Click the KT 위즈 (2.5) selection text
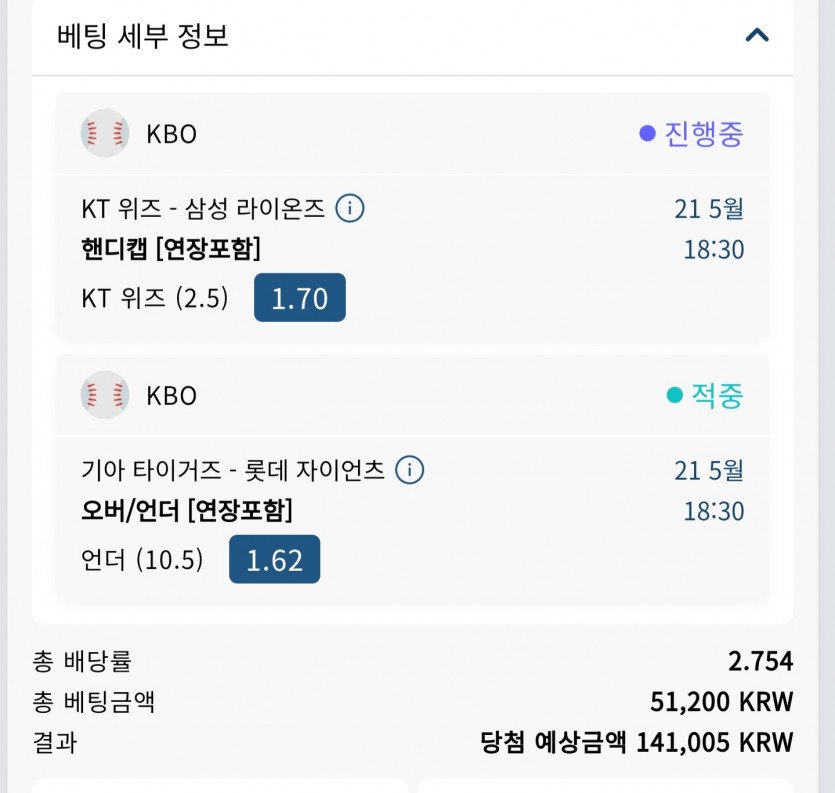Image resolution: width=835 pixels, height=793 pixels. [x=155, y=298]
